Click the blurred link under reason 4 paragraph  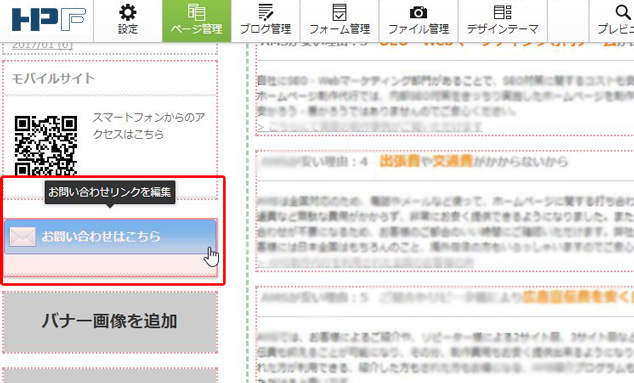coord(365,262)
